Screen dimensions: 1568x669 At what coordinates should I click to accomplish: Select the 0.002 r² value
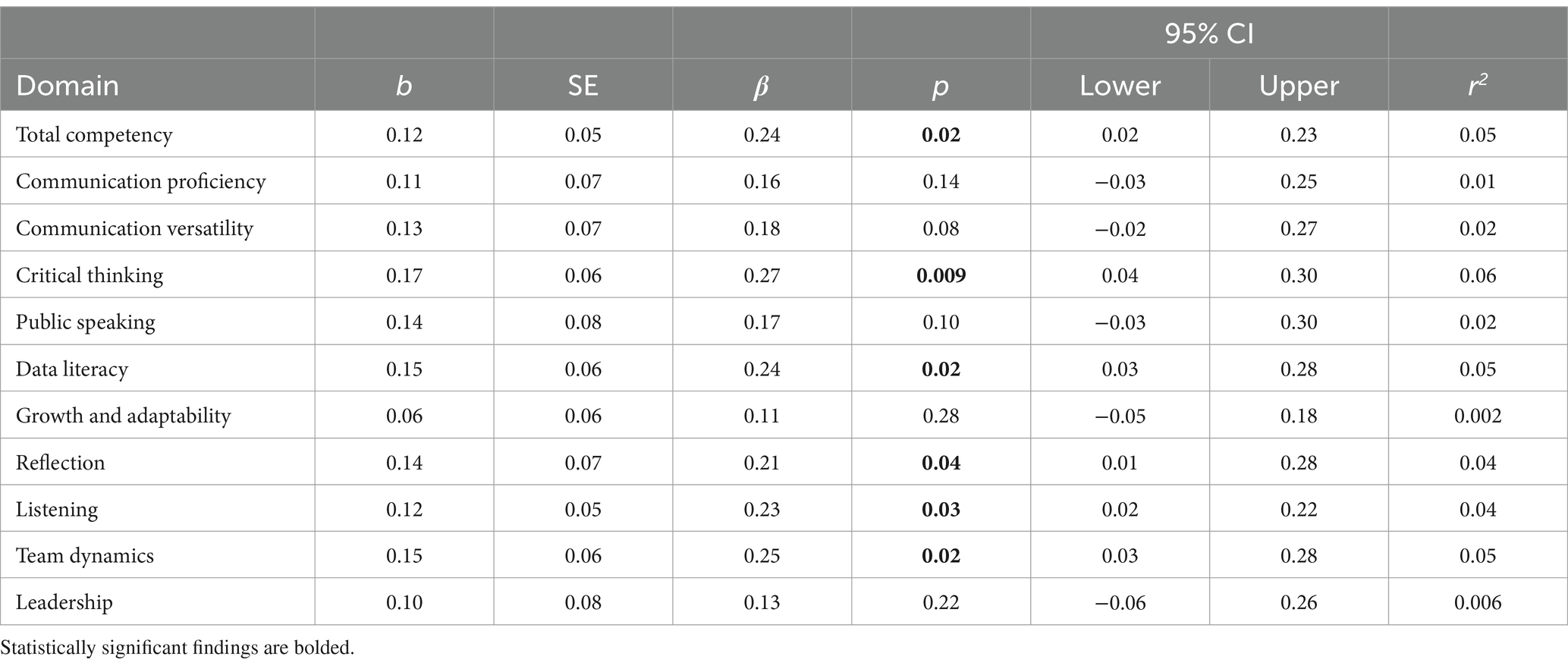point(1478,416)
